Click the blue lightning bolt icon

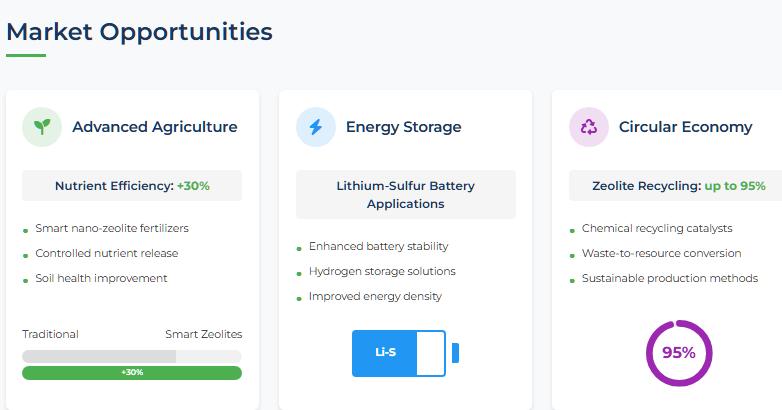(316, 127)
